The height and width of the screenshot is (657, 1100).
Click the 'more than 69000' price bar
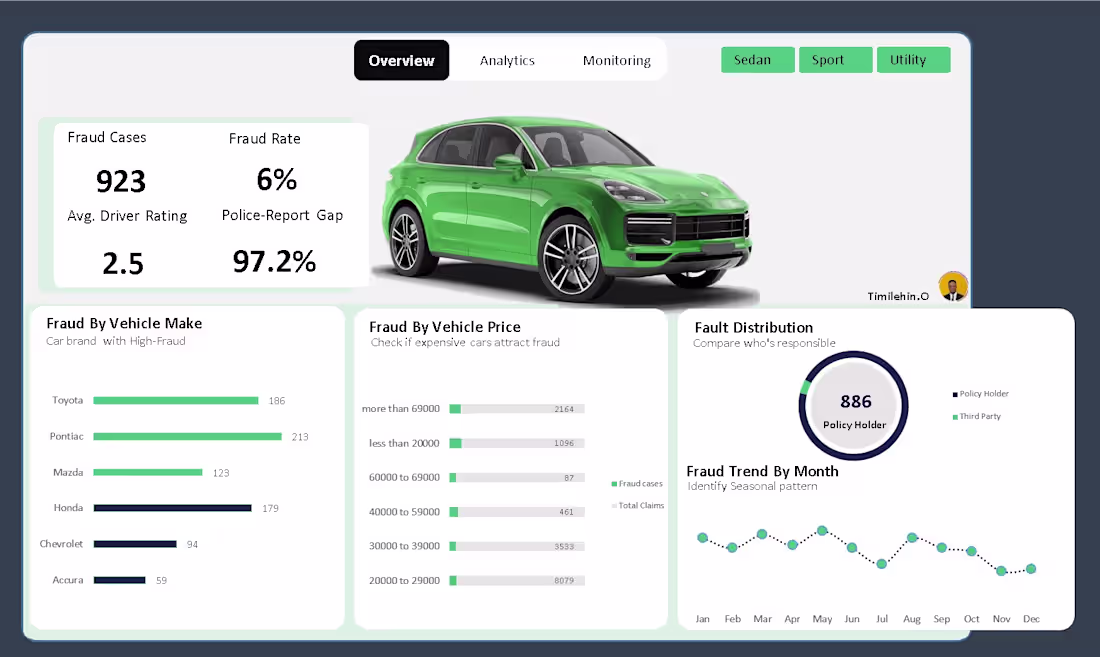point(517,409)
